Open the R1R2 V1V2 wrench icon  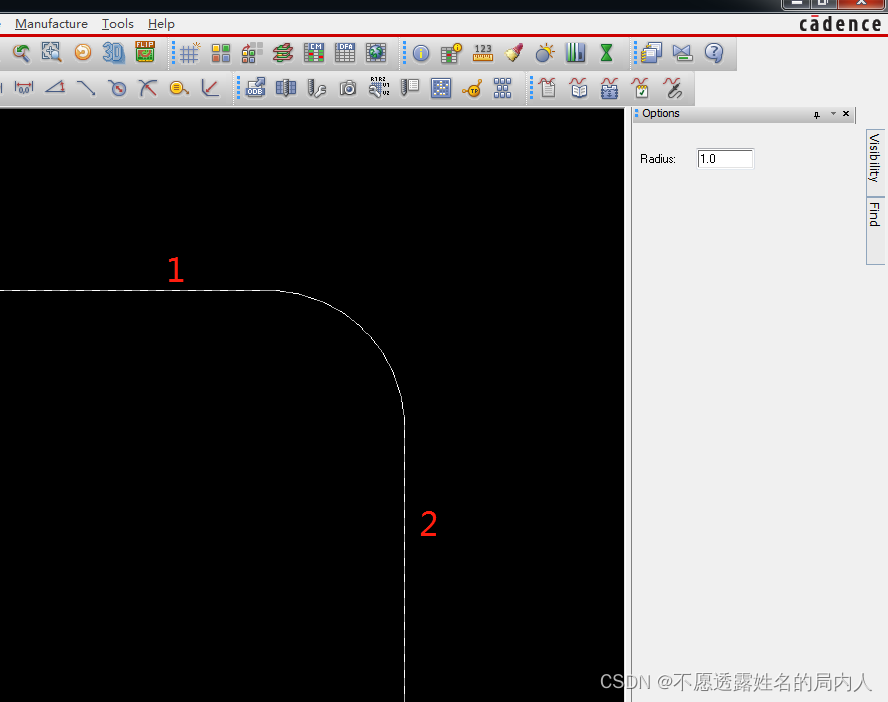[379, 87]
